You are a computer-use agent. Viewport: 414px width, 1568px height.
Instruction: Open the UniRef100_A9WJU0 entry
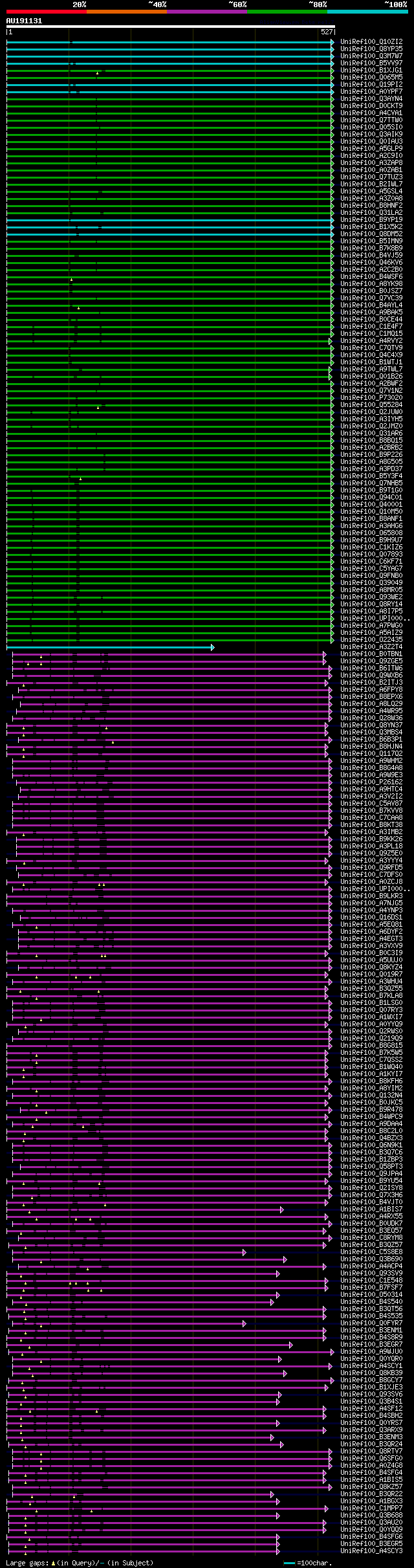371,1351
